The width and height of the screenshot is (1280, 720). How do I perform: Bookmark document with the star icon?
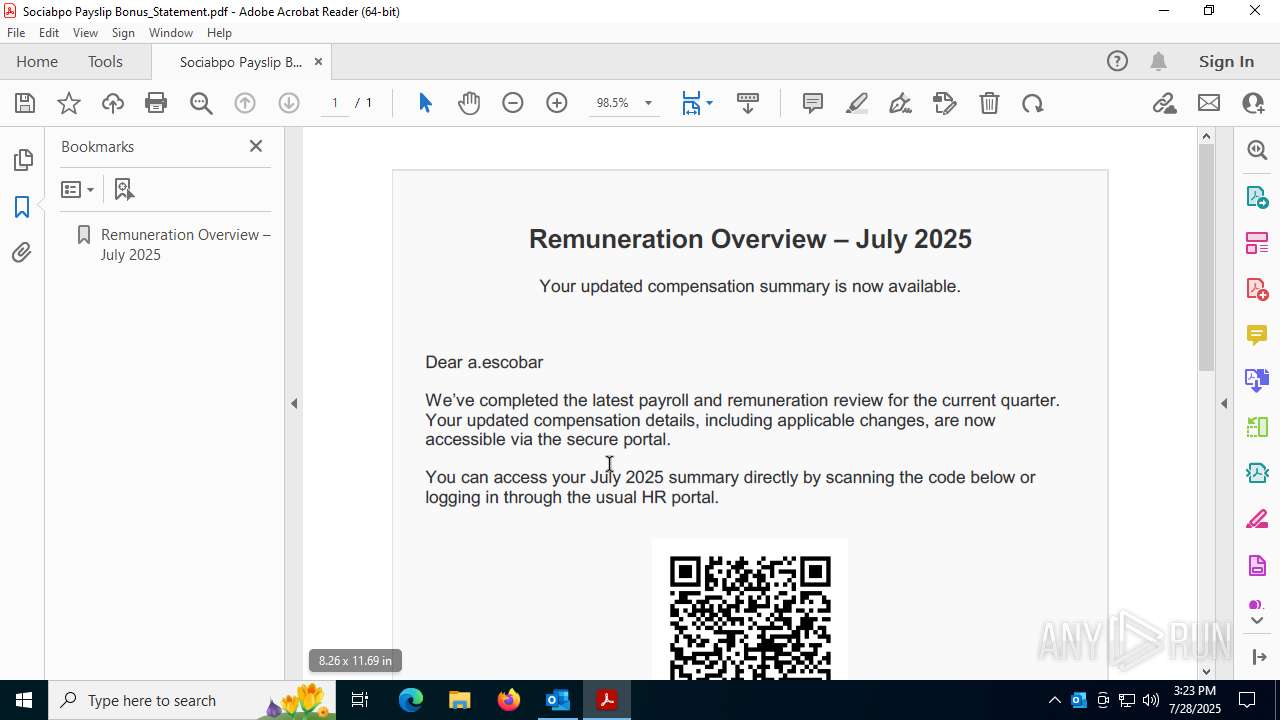click(69, 103)
